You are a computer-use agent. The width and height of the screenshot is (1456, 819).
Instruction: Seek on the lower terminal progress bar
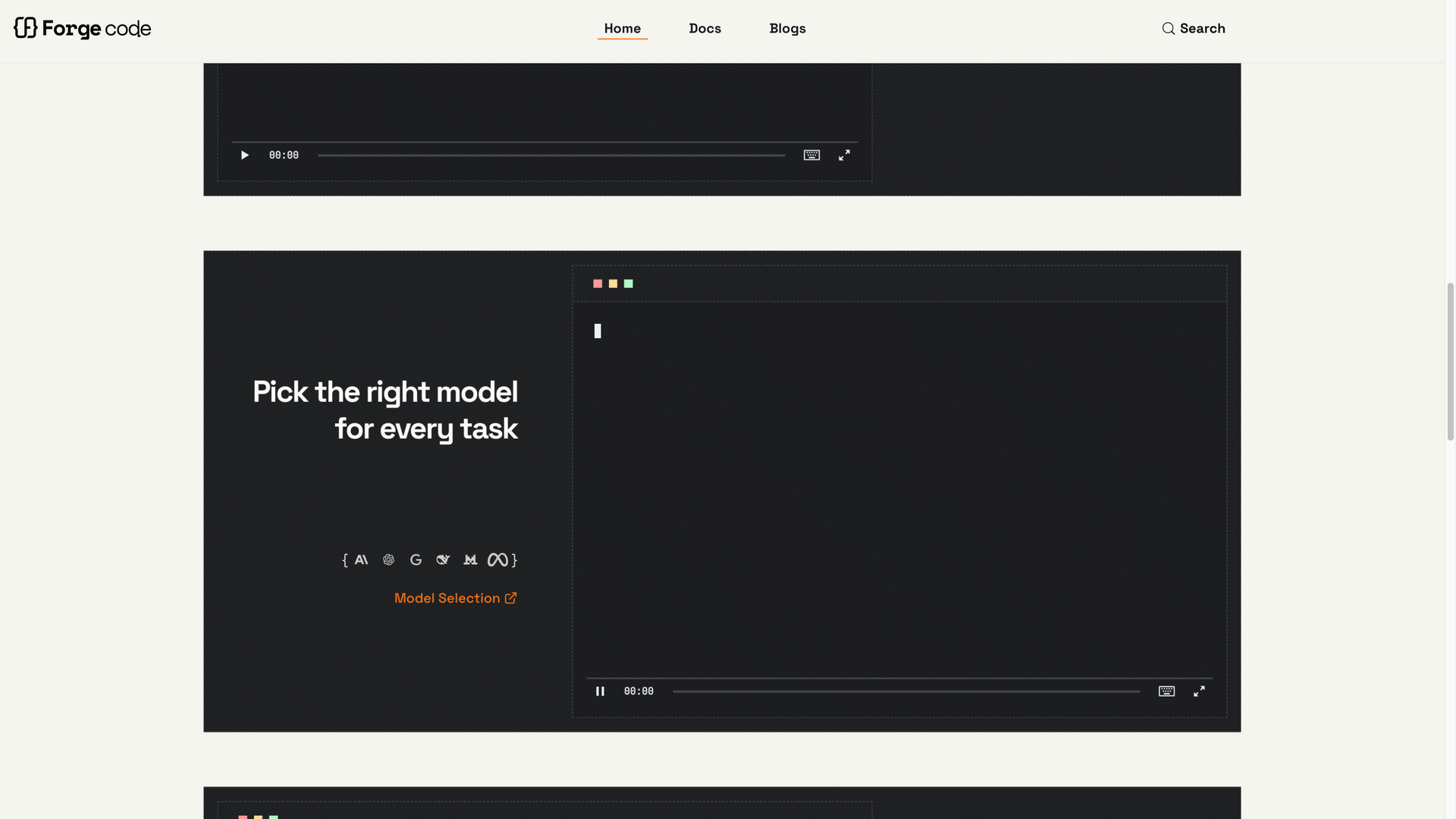coord(906,692)
